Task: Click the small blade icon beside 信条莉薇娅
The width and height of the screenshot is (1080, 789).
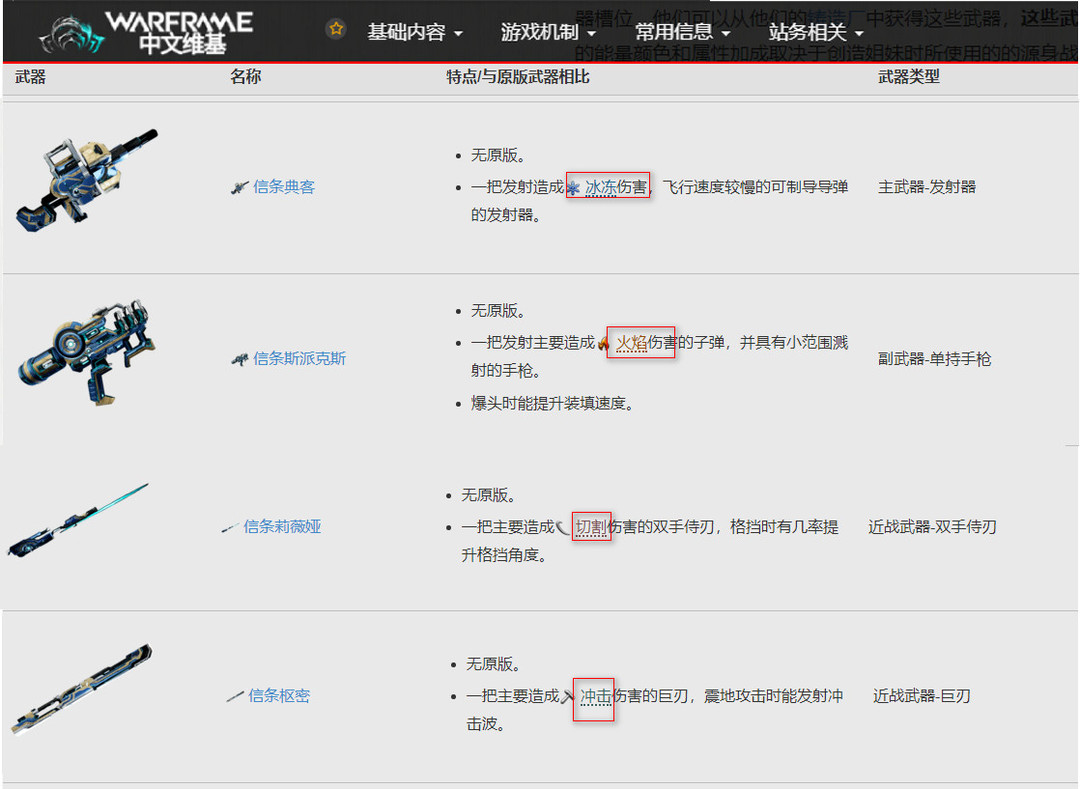Action: tap(229, 528)
